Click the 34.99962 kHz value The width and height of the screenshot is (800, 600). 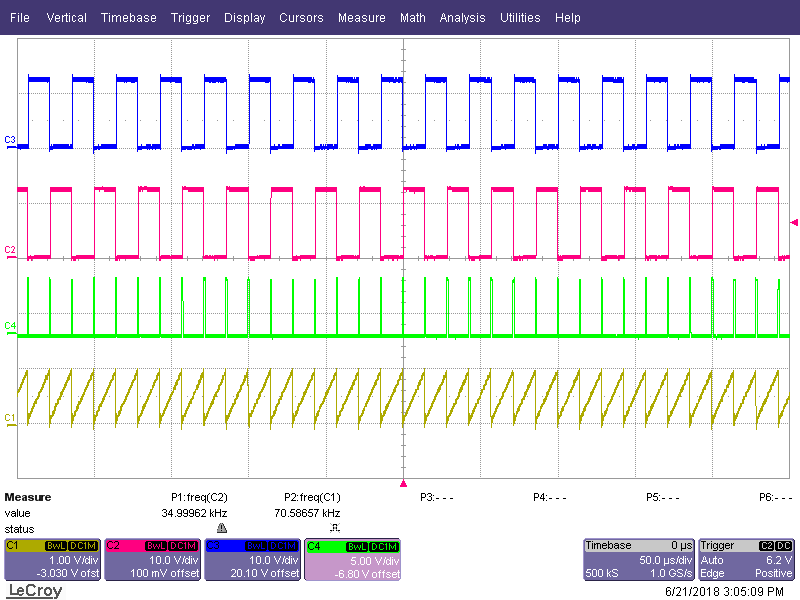tap(194, 513)
